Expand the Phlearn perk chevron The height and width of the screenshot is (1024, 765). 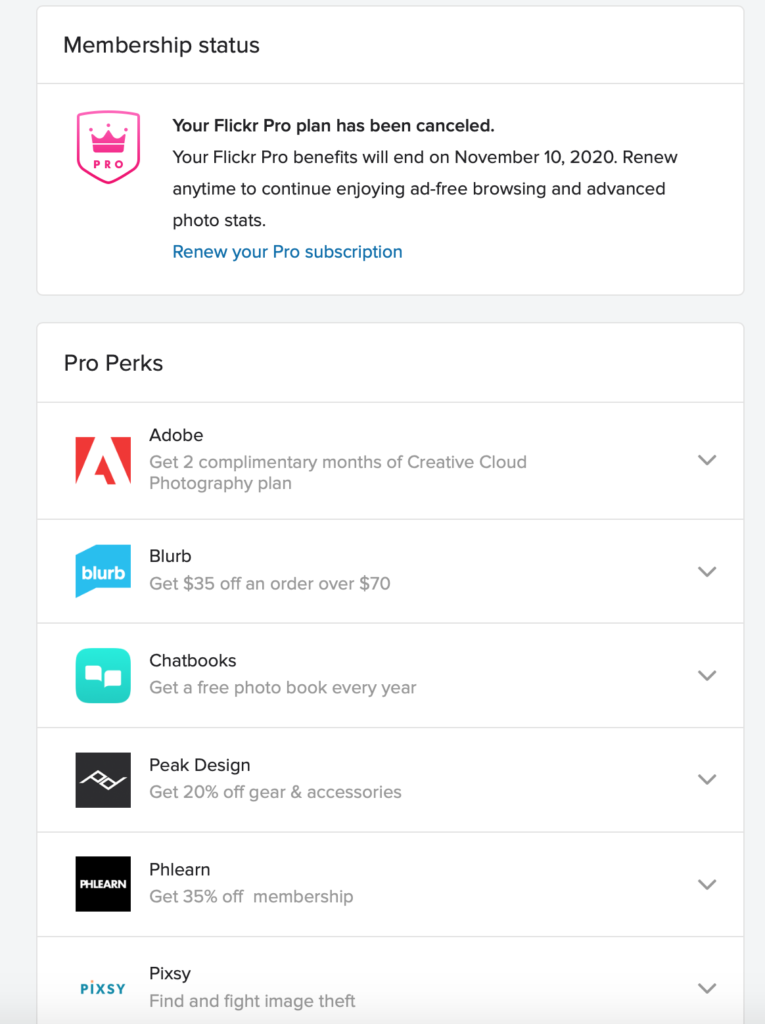[707, 884]
